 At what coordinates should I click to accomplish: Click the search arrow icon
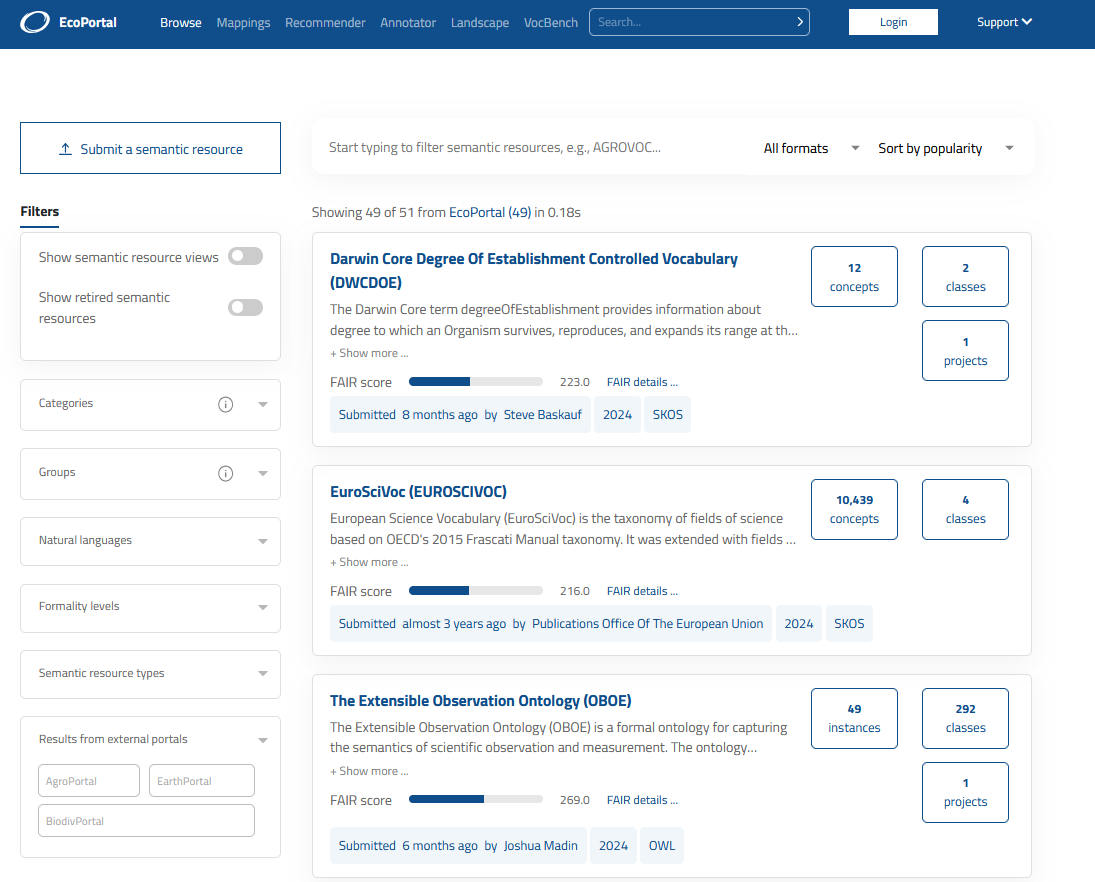799,21
